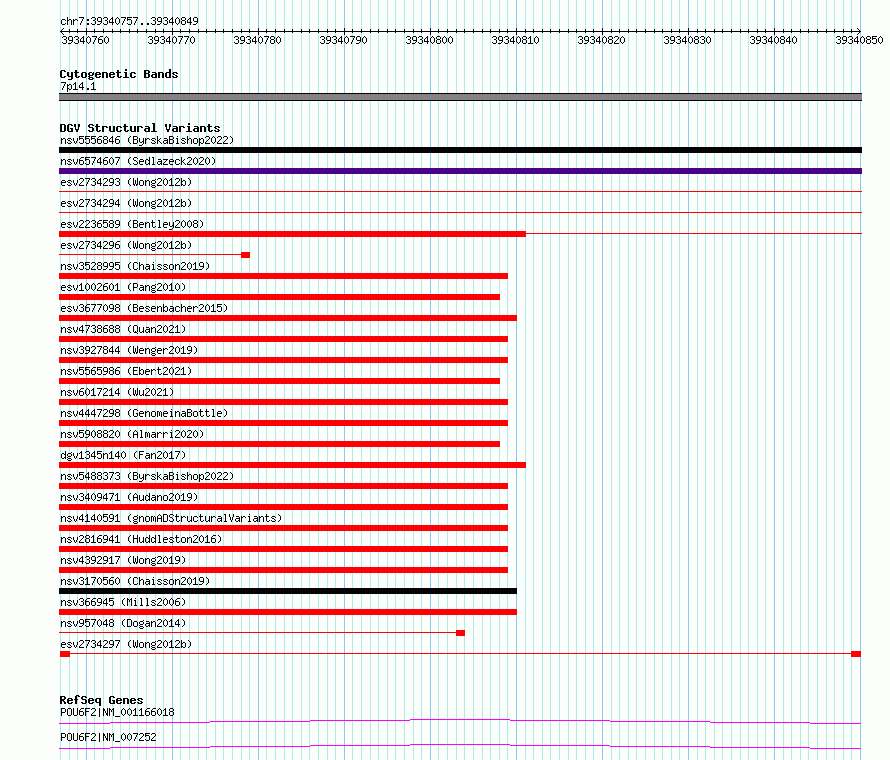Click the magenta POU6F2|NM_007252 gene line
890x760 pixels.
pos(460,746)
